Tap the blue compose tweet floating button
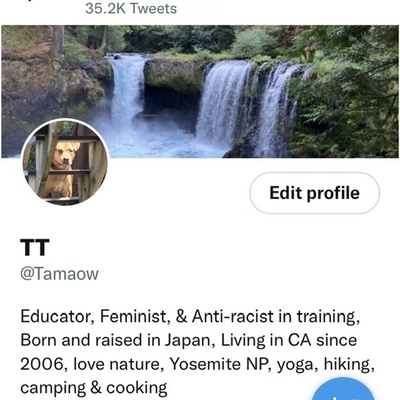The height and width of the screenshot is (400, 400). (344, 391)
